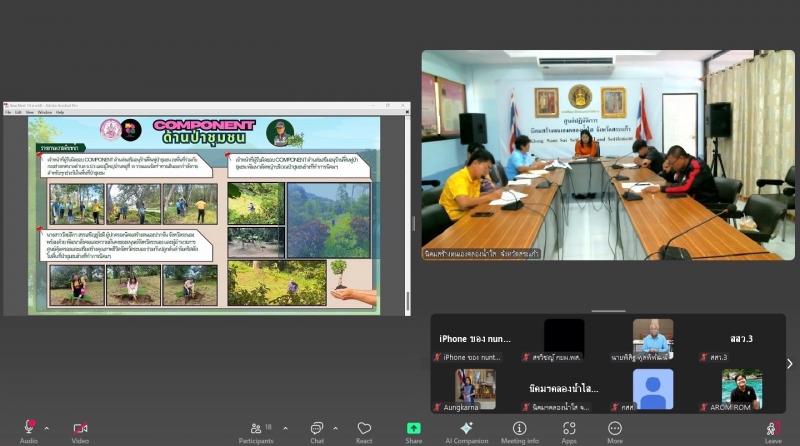Select the black video tile of สรวิชญ์
800x446 pixels.
(564, 340)
